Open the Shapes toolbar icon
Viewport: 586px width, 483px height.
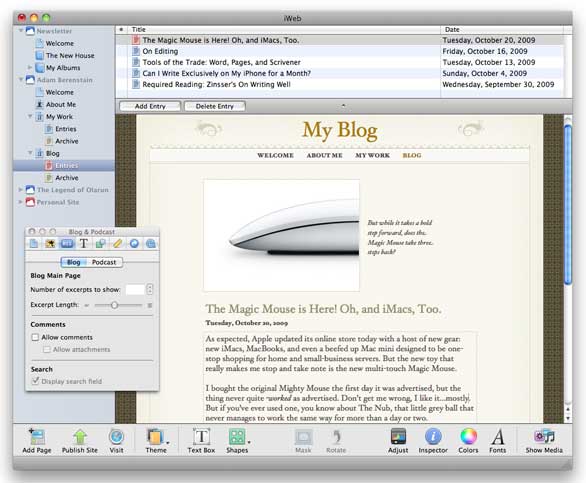coord(237,437)
